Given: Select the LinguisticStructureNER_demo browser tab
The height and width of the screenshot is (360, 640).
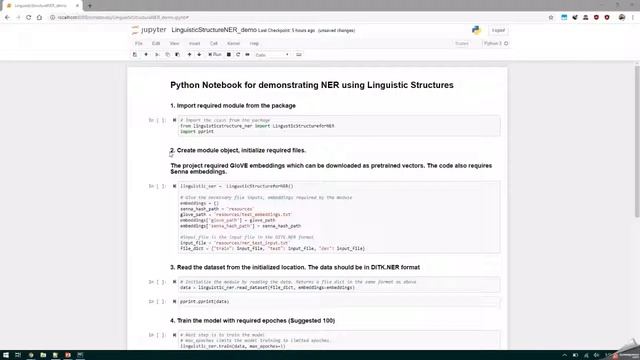Looking at the screenshot, I should [41, 6].
